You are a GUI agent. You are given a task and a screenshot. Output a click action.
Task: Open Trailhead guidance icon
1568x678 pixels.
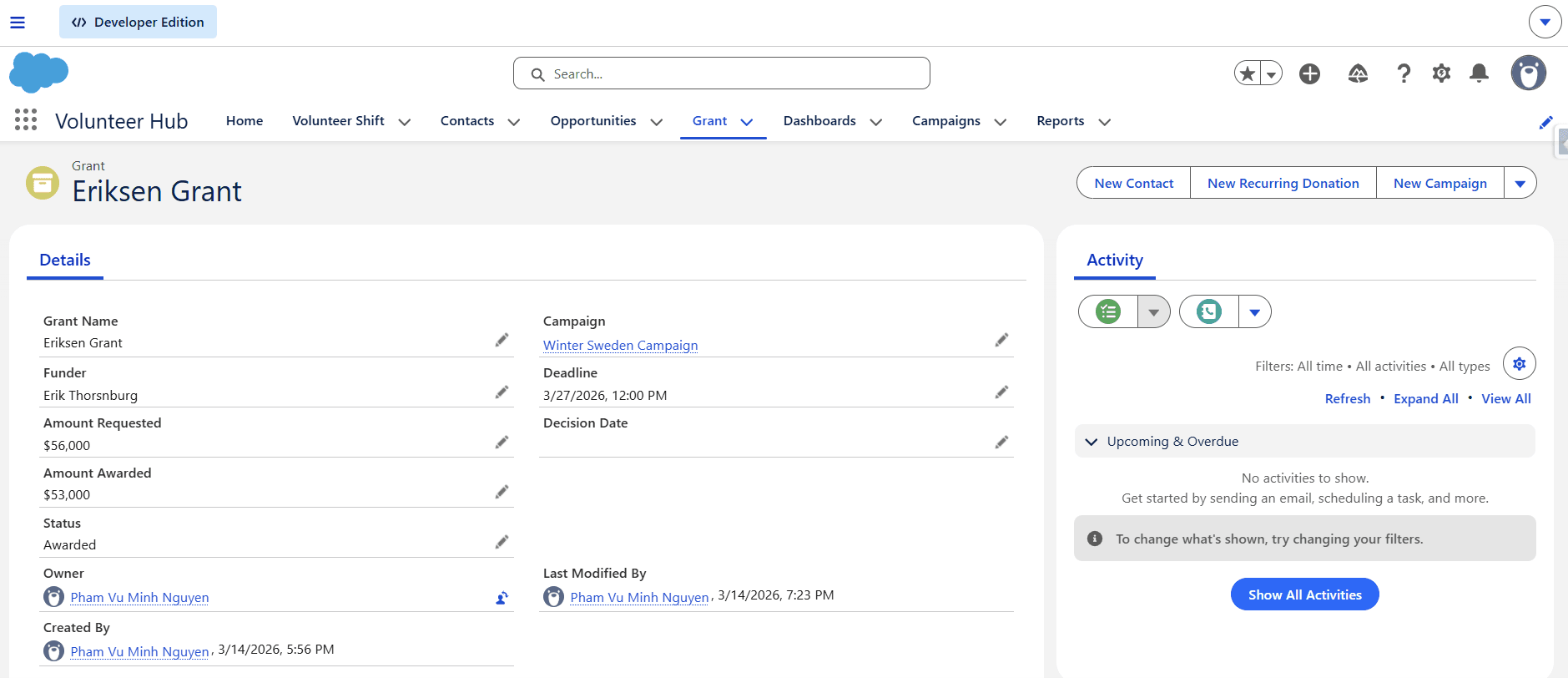pos(1358,73)
